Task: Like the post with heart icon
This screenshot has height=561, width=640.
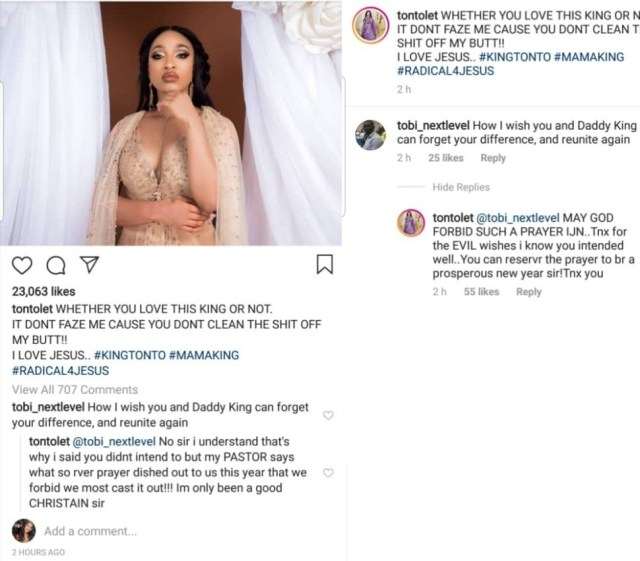Action: [x=22, y=265]
